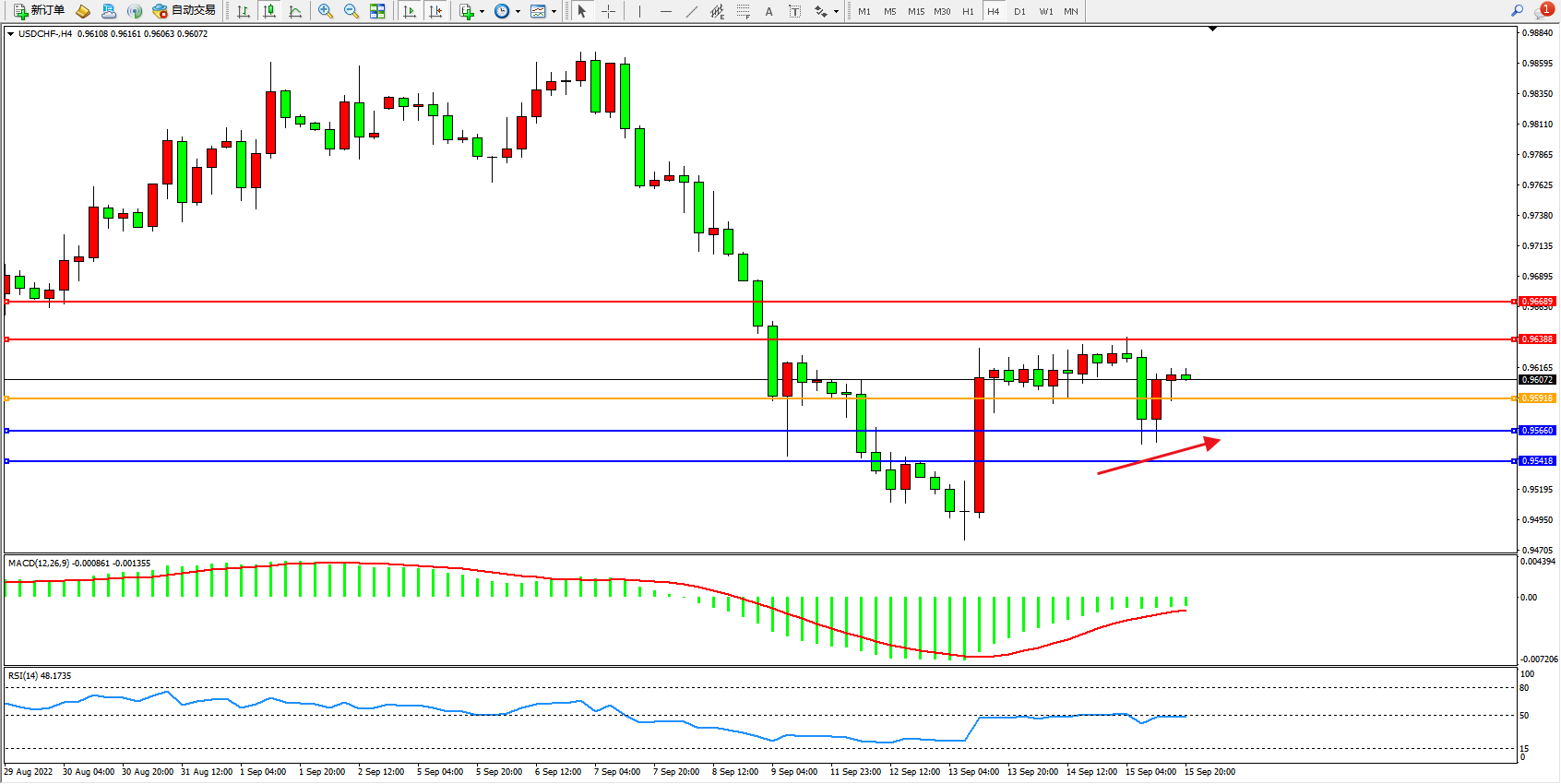The height and width of the screenshot is (784, 1561).
Task: Select the horizontal line drawing tool
Action: (665, 11)
